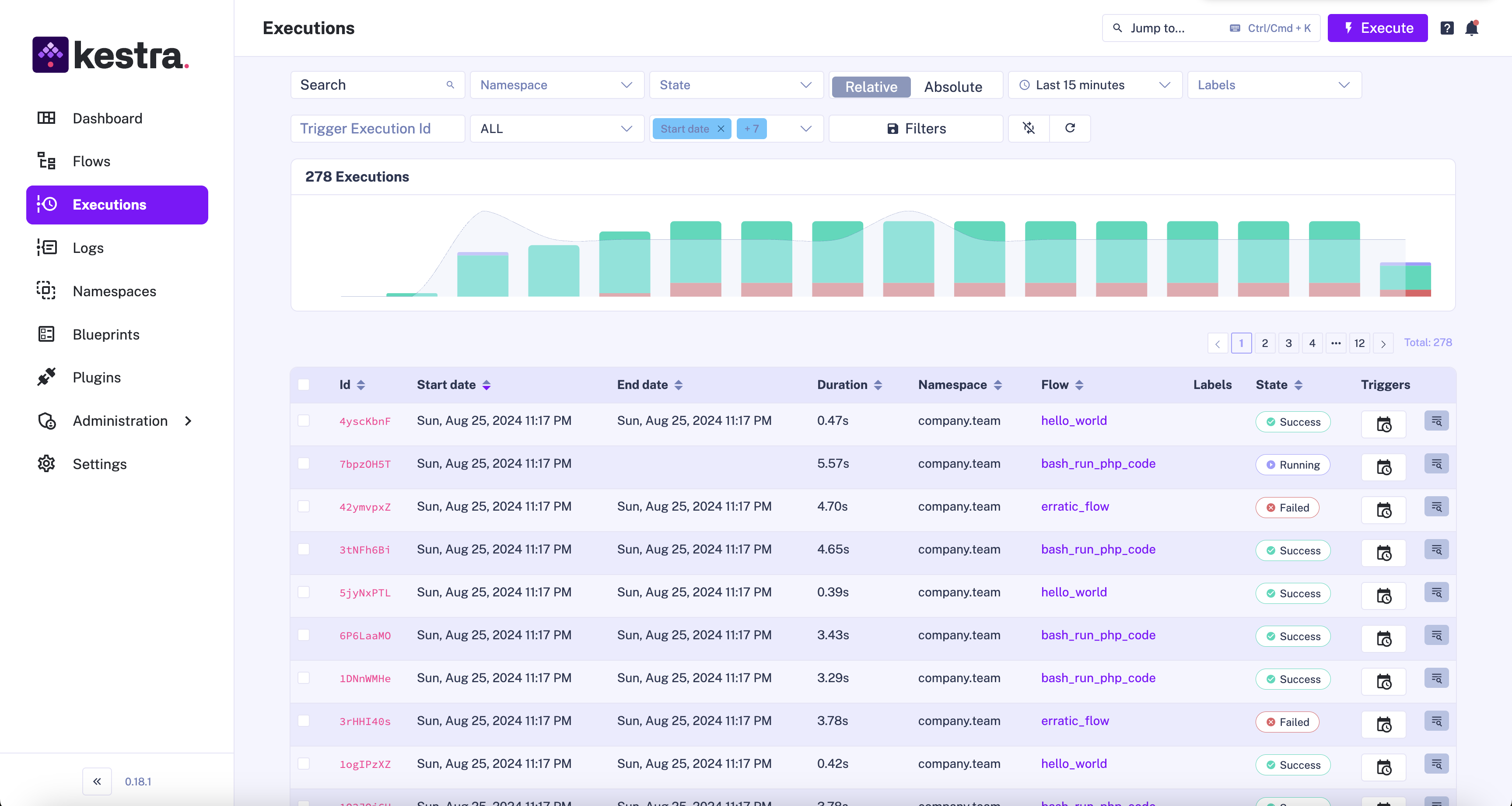Remove the Start date column tag
This screenshot has width=1512, height=806.
pos(721,129)
